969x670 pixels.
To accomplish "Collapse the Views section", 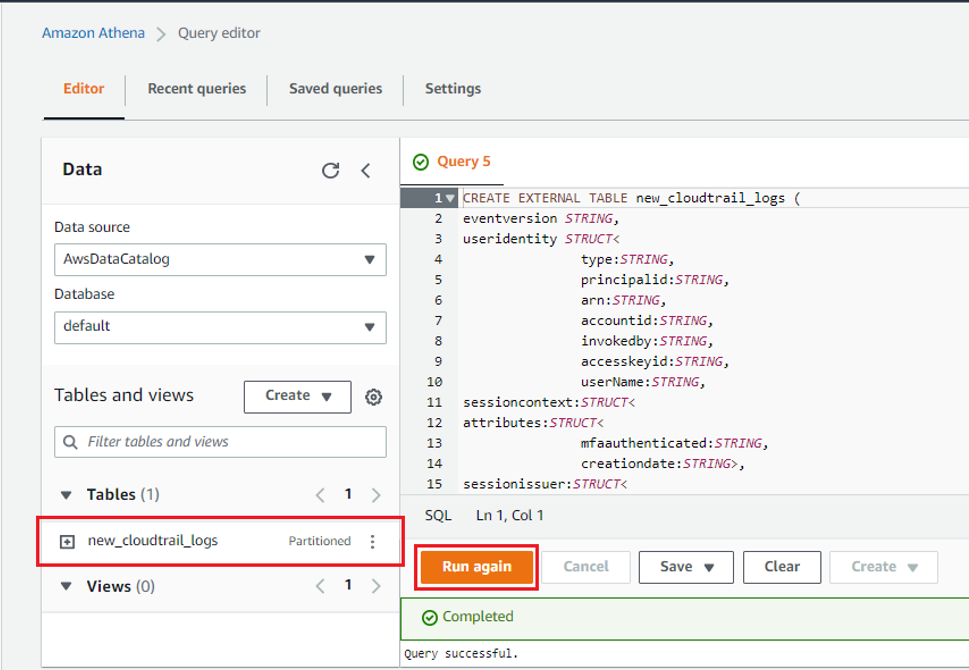I will point(66,586).
